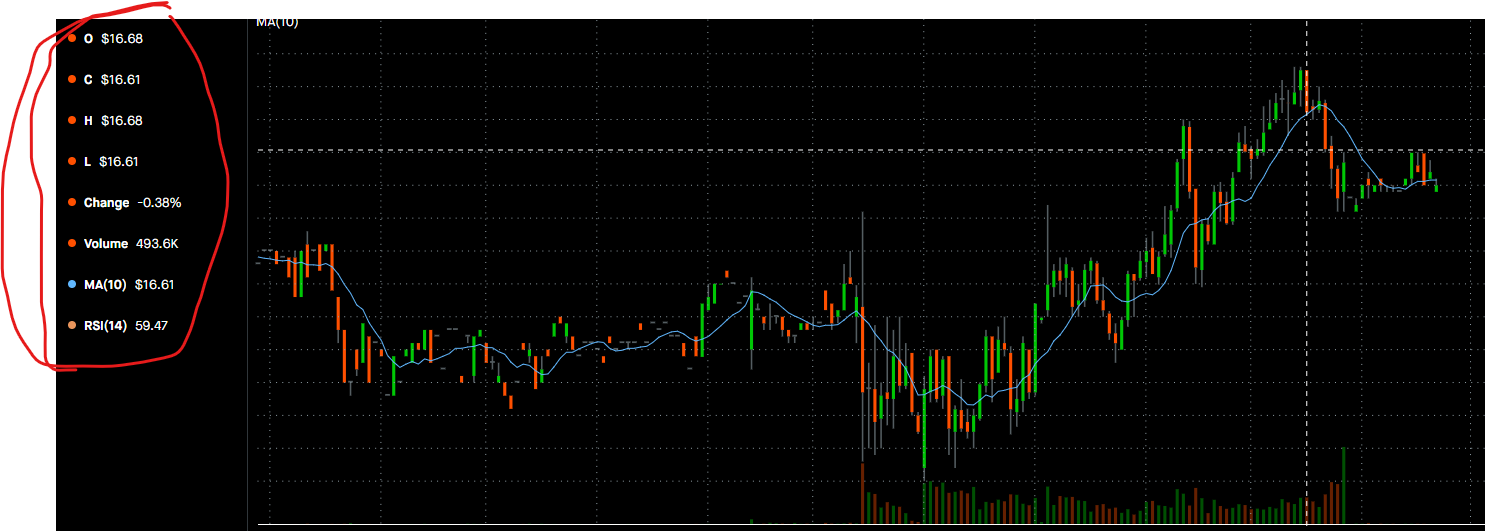The image size is (1485, 531).
Task: Click the light orange dot beside RSI(14)
Action: (72, 325)
